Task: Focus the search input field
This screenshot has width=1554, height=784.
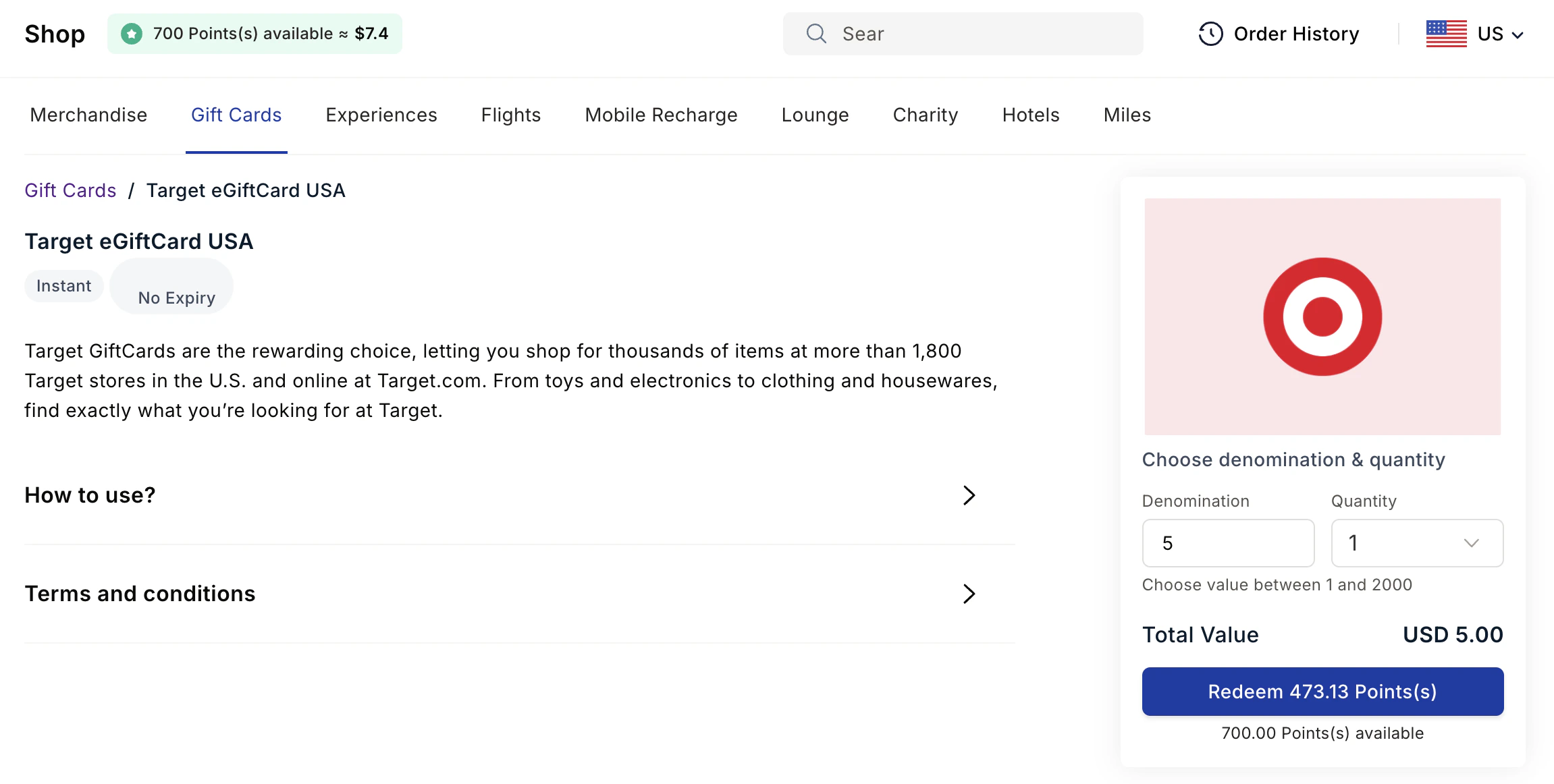Action: [x=963, y=34]
